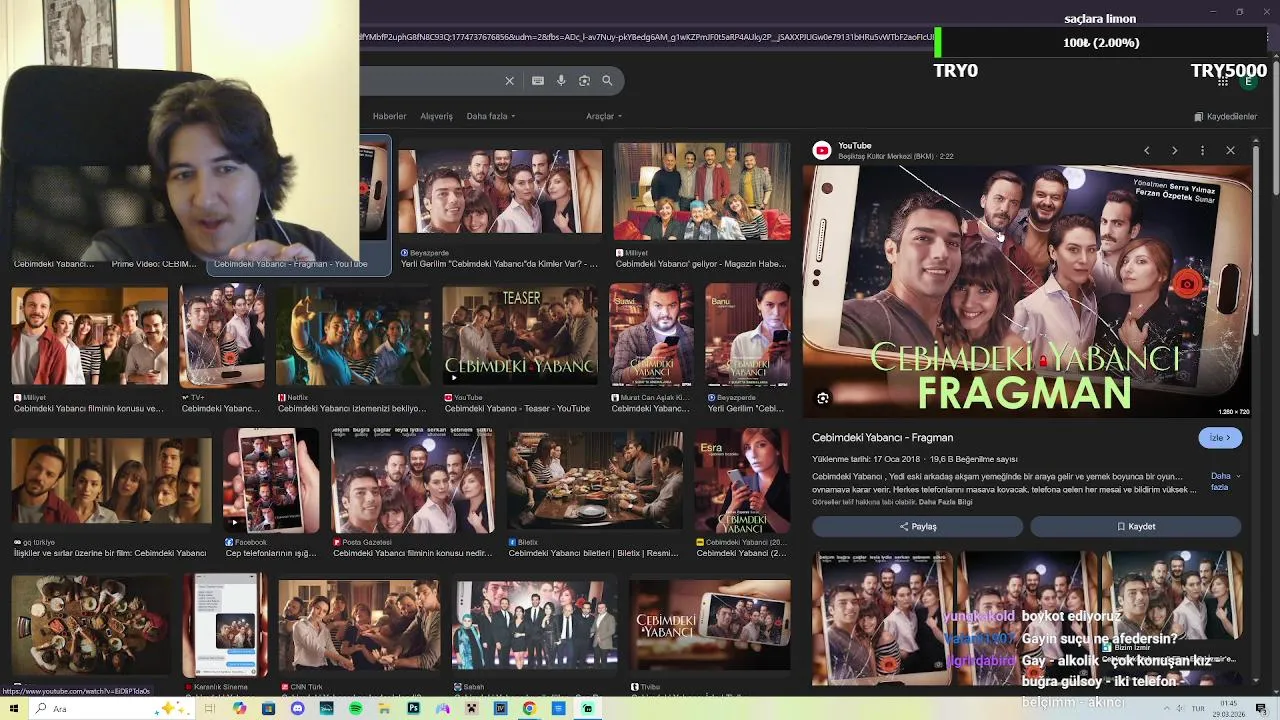Close the image preview panel
The width and height of the screenshot is (1280, 720).
(x=1230, y=150)
